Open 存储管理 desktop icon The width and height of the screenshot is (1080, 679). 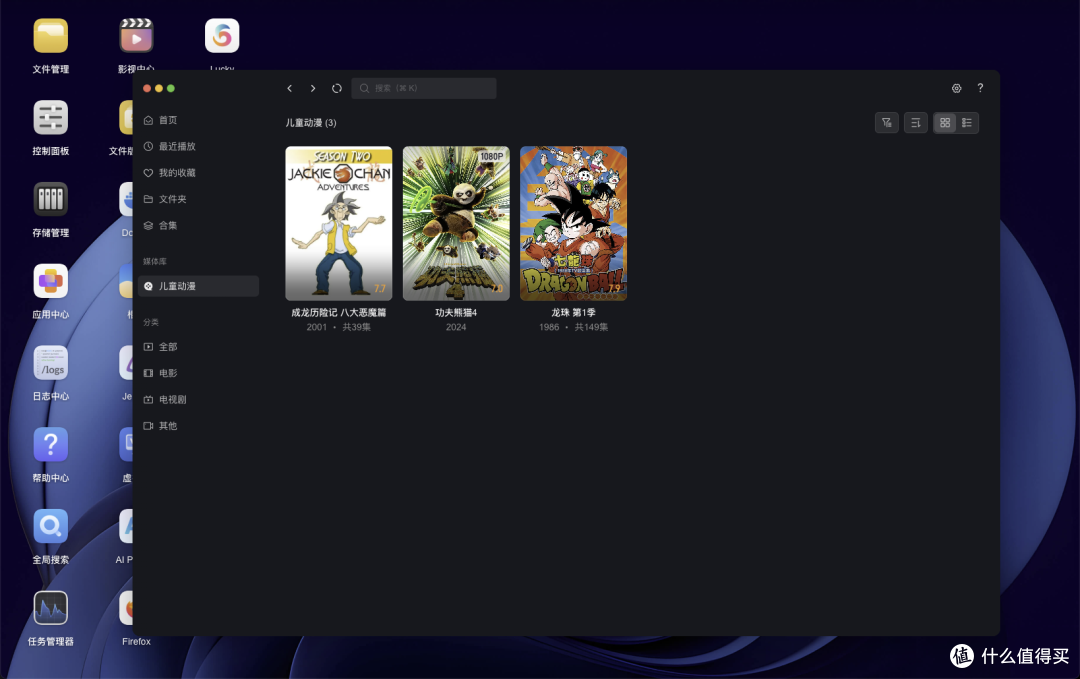click(50, 200)
